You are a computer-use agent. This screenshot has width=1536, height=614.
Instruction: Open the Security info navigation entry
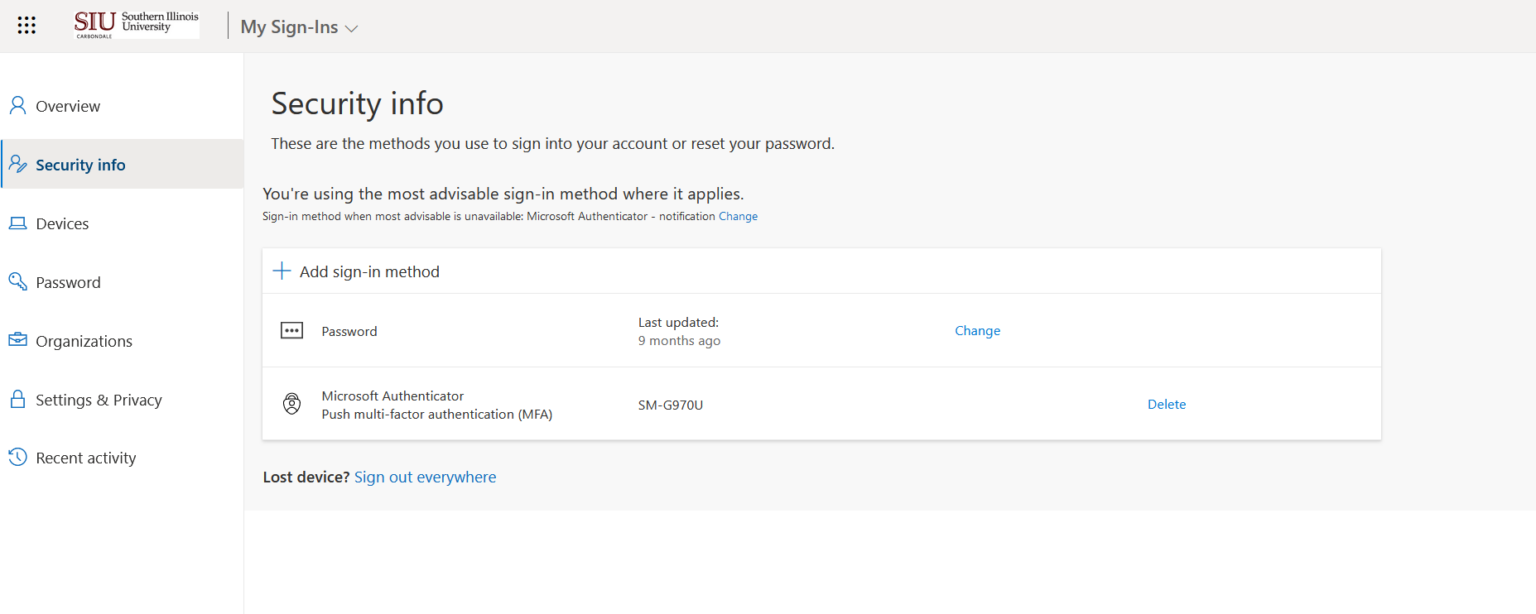pos(80,163)
